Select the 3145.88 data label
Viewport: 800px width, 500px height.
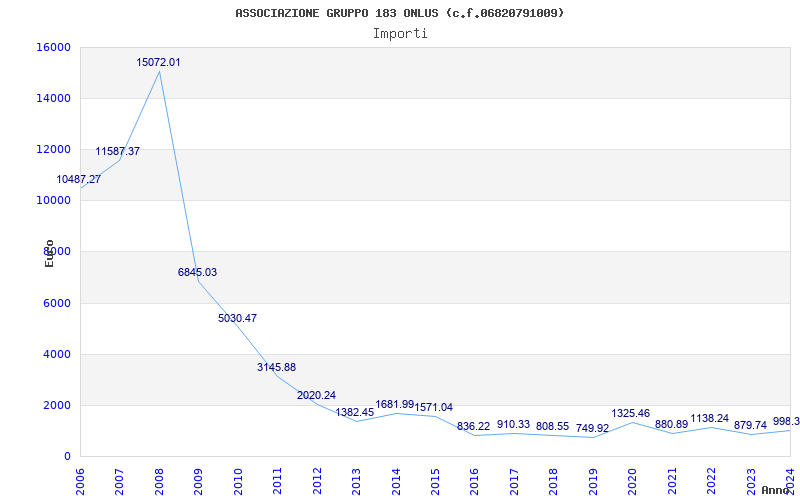coord(277,367)
